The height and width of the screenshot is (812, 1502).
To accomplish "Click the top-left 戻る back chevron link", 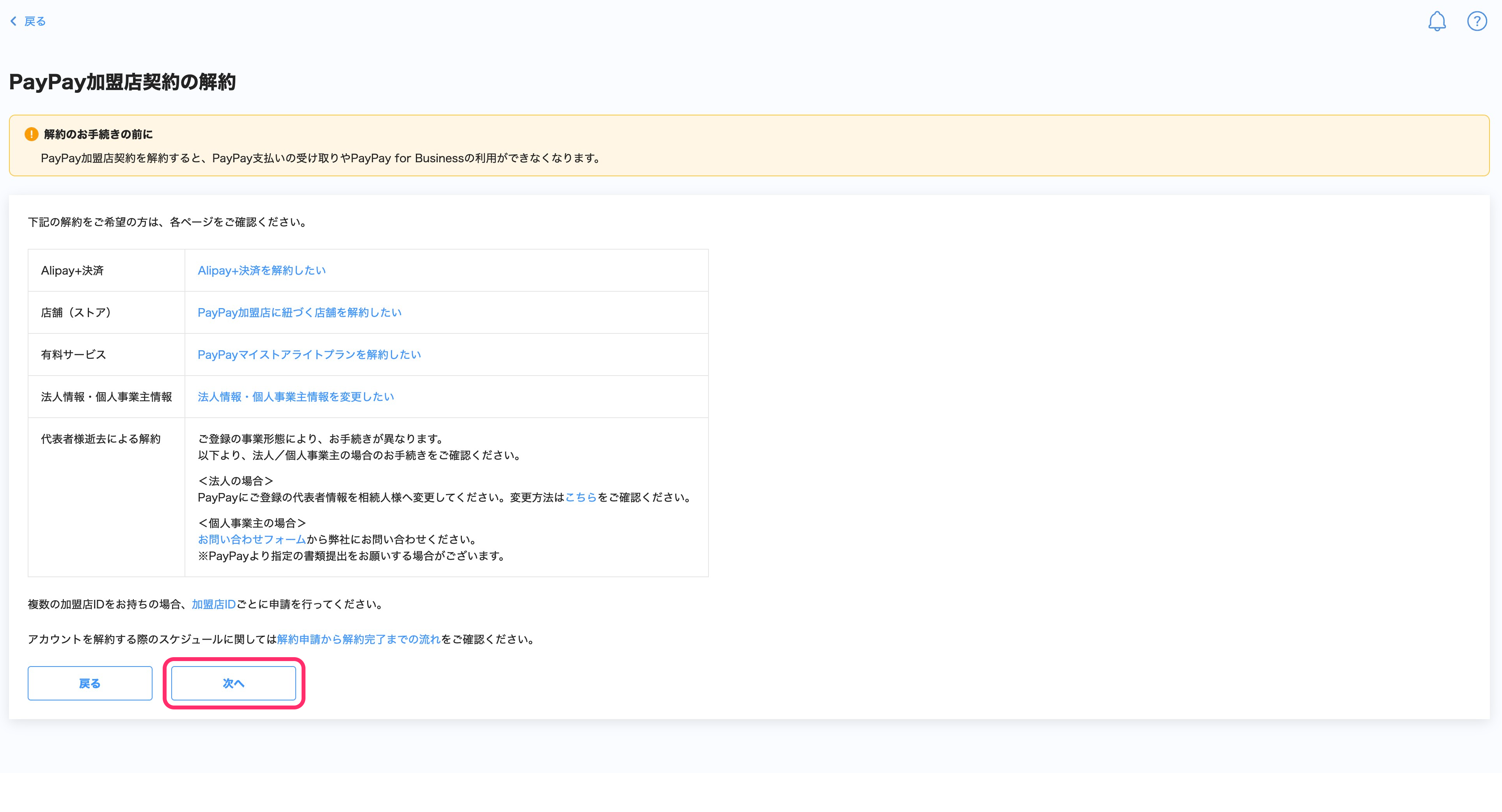I will pyautogui.click(x=27, y=21).
